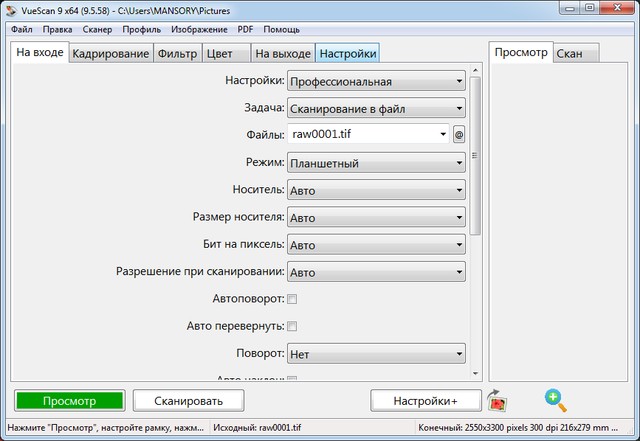Open the Файлы dropdown arrow
The height and width of the screenshot is (441, 640).
(443, 134)
